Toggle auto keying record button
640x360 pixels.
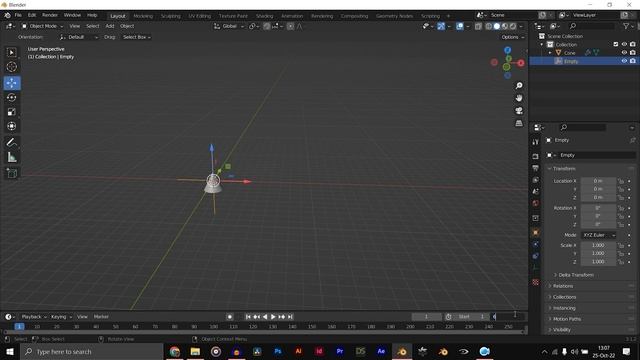pos(230,317)
